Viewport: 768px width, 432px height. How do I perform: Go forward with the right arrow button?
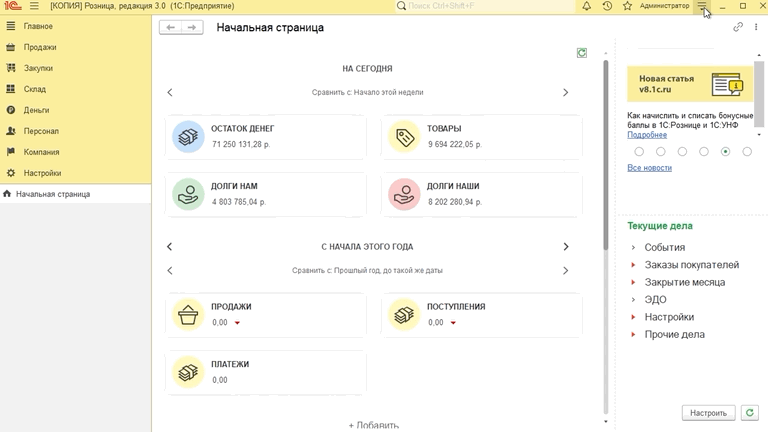pos(192,27)
